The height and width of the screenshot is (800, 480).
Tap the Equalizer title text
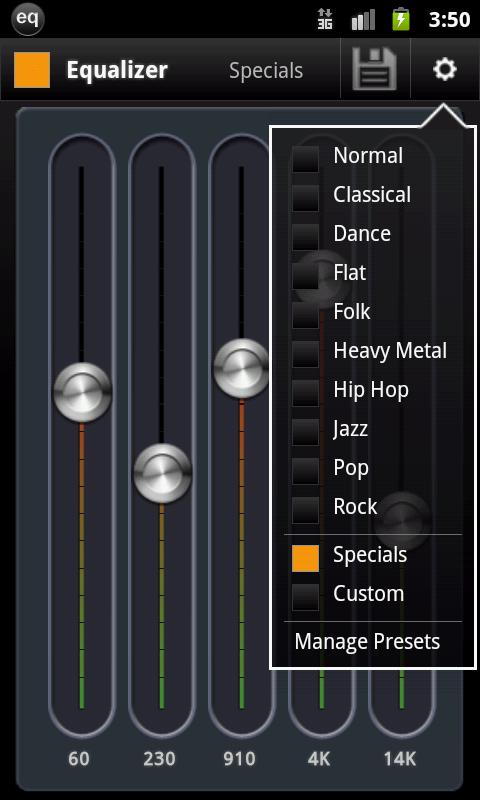coord(117,70)
